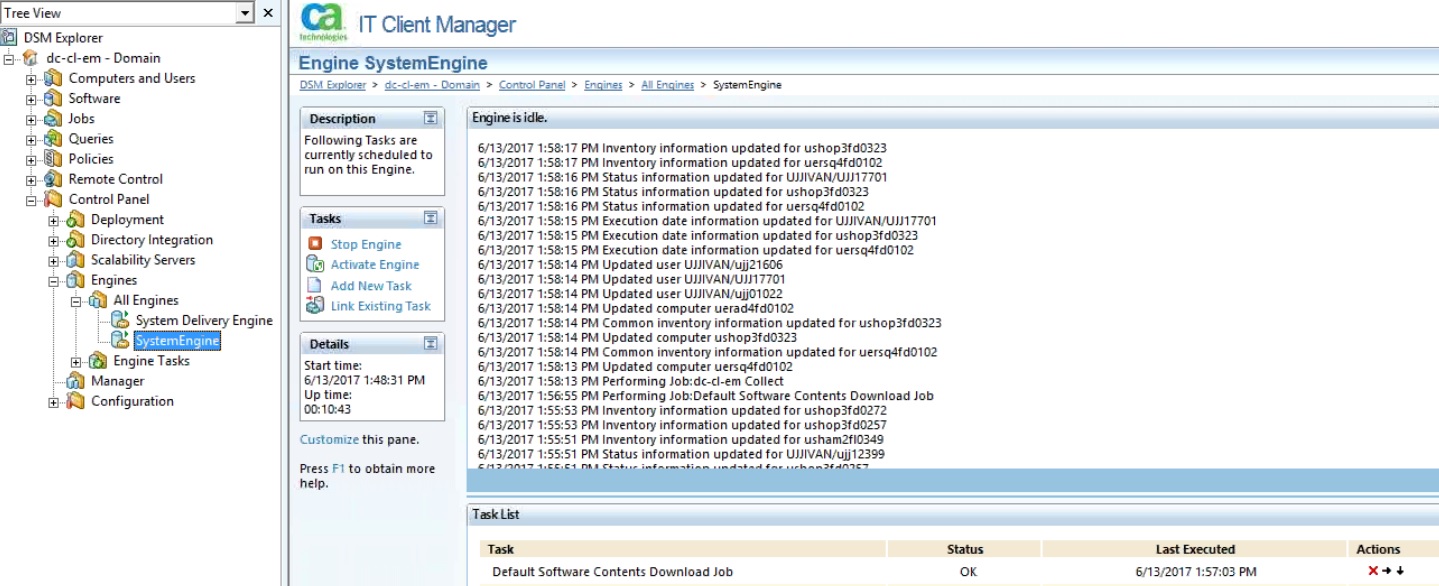Collapse the Control Panel tree node
The height and width of the screenshot is (586, 1439).
31,200
